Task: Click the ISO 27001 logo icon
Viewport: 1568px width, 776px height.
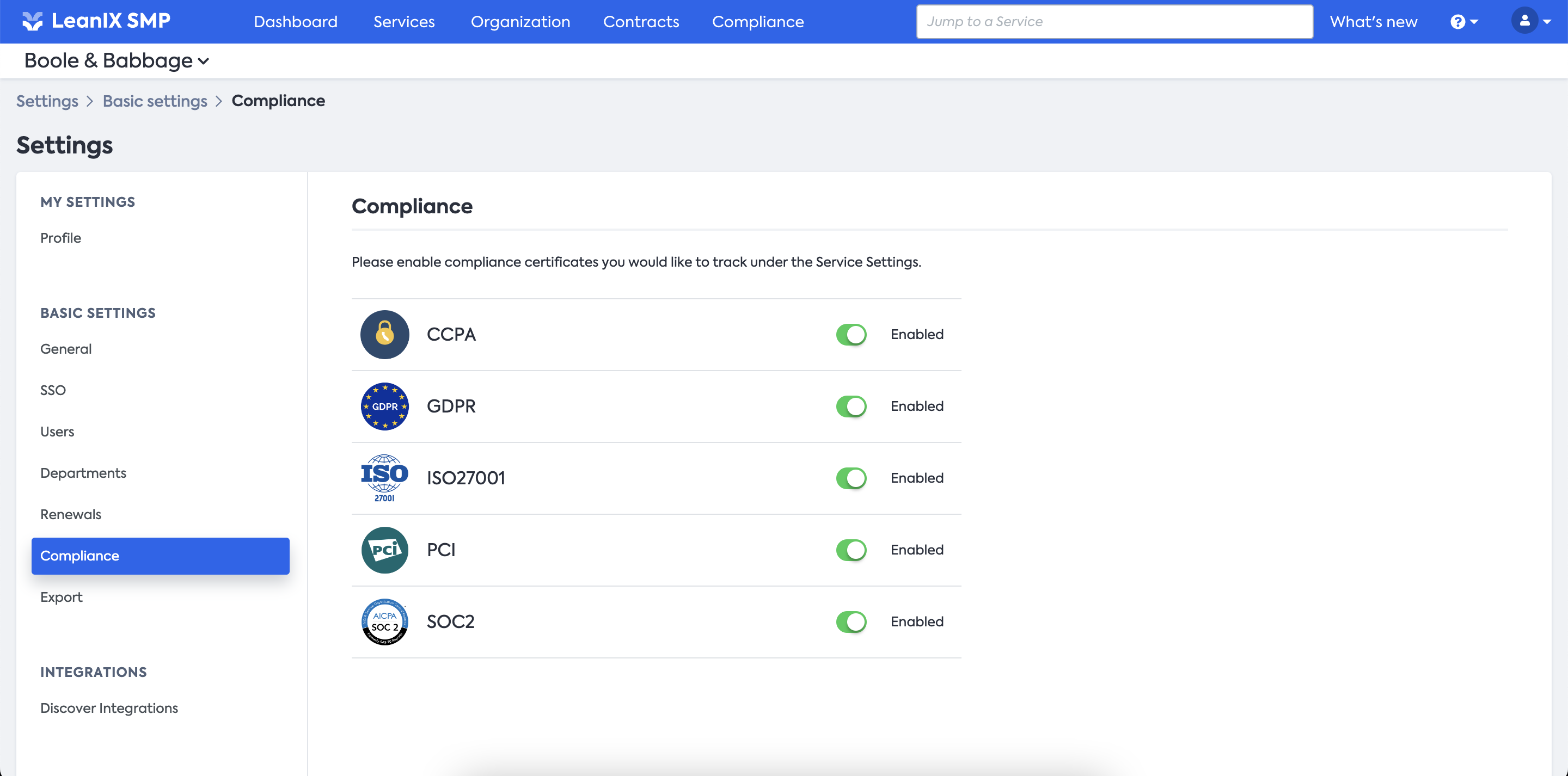Action: (385, 478)
